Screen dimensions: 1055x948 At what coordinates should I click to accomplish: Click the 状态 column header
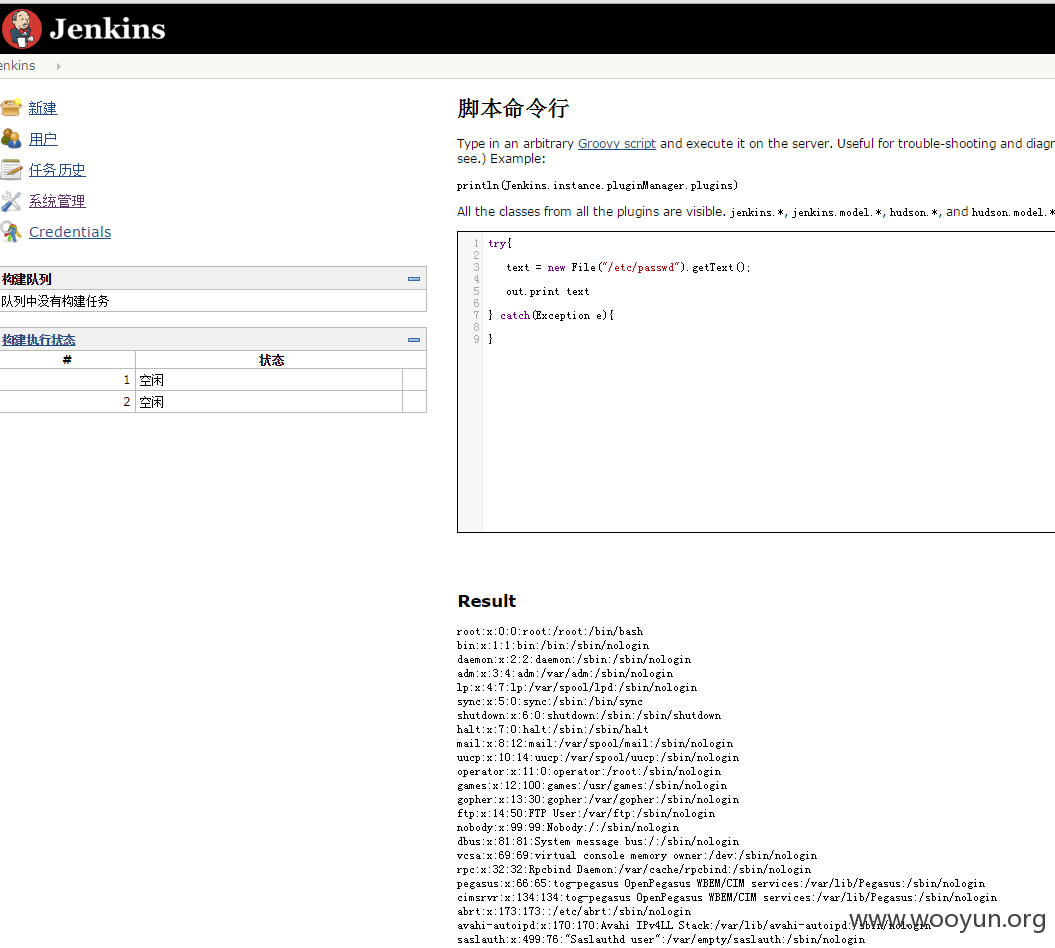click(272, 361)
